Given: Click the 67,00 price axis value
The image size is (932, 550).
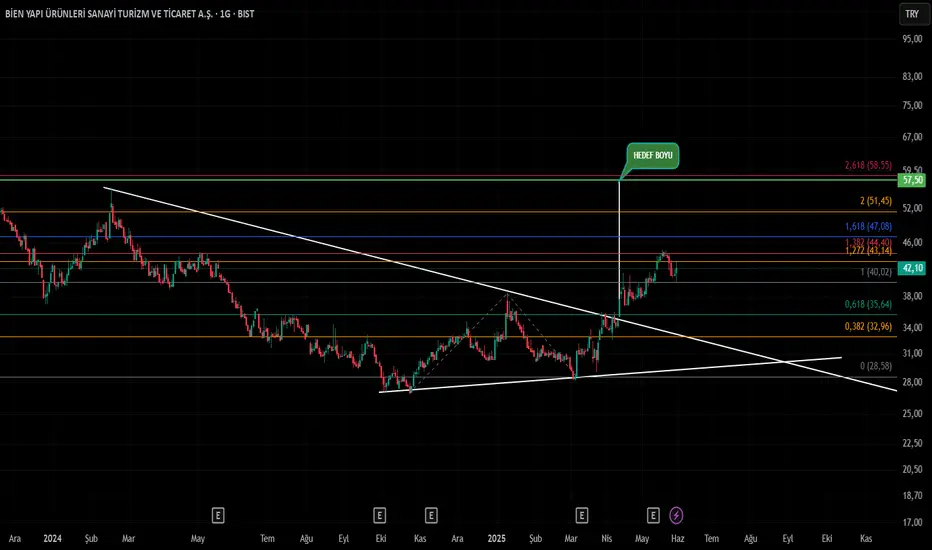Looking at the screenshot, I should point(912,137).
